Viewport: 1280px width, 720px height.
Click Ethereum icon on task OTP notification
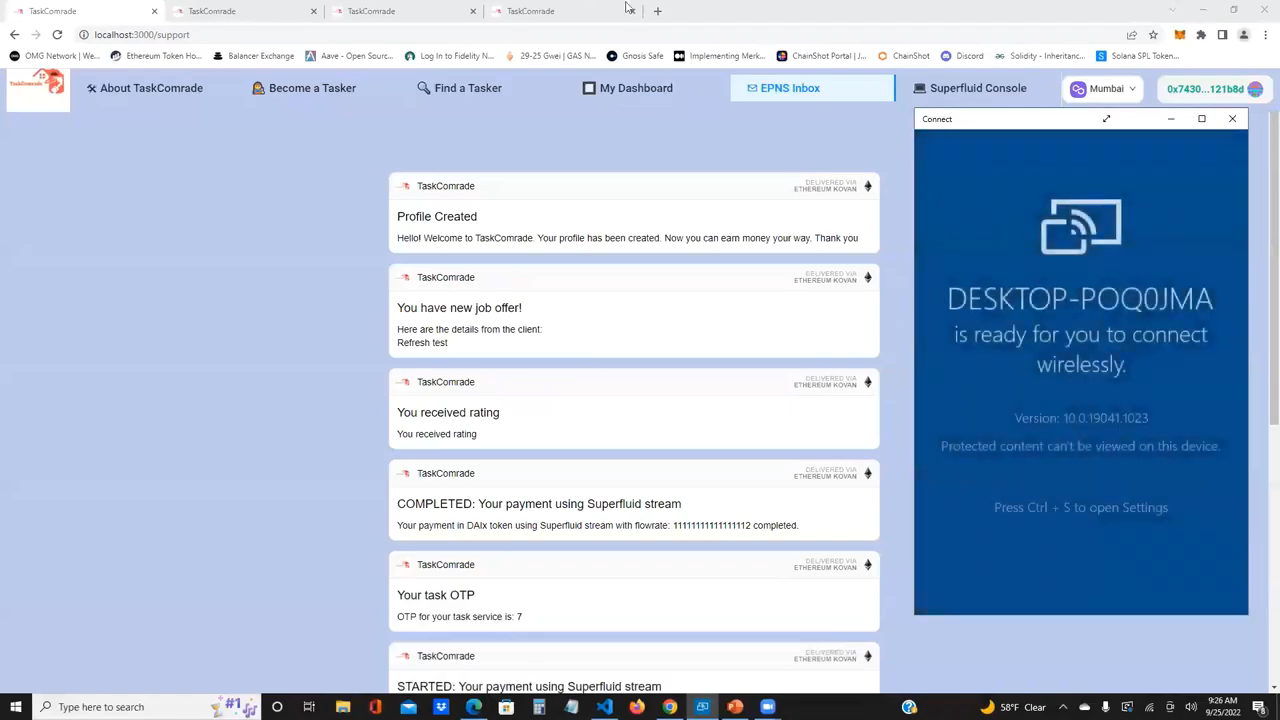[868, 565]
